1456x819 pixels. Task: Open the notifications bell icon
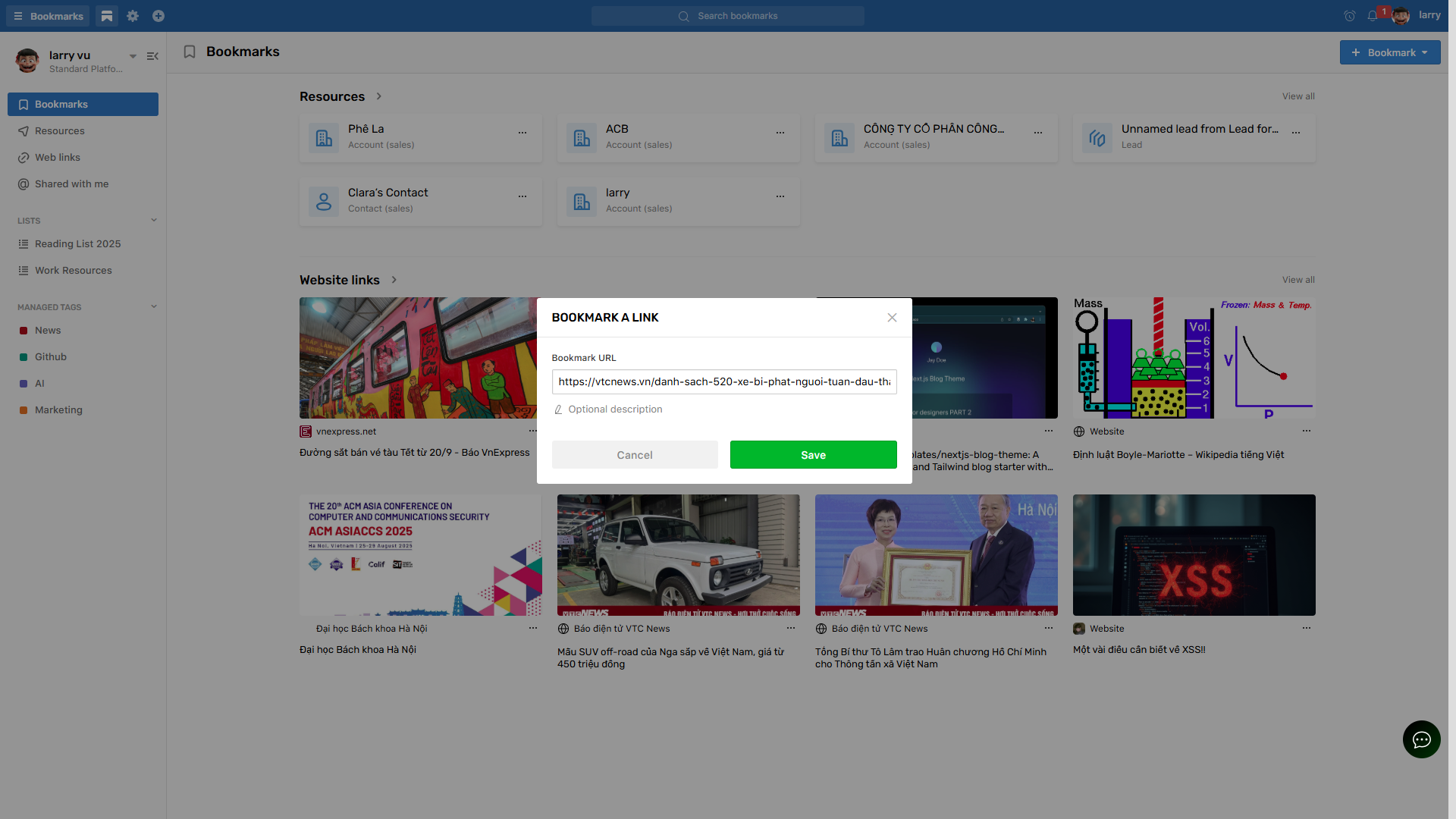(1373, 16)
